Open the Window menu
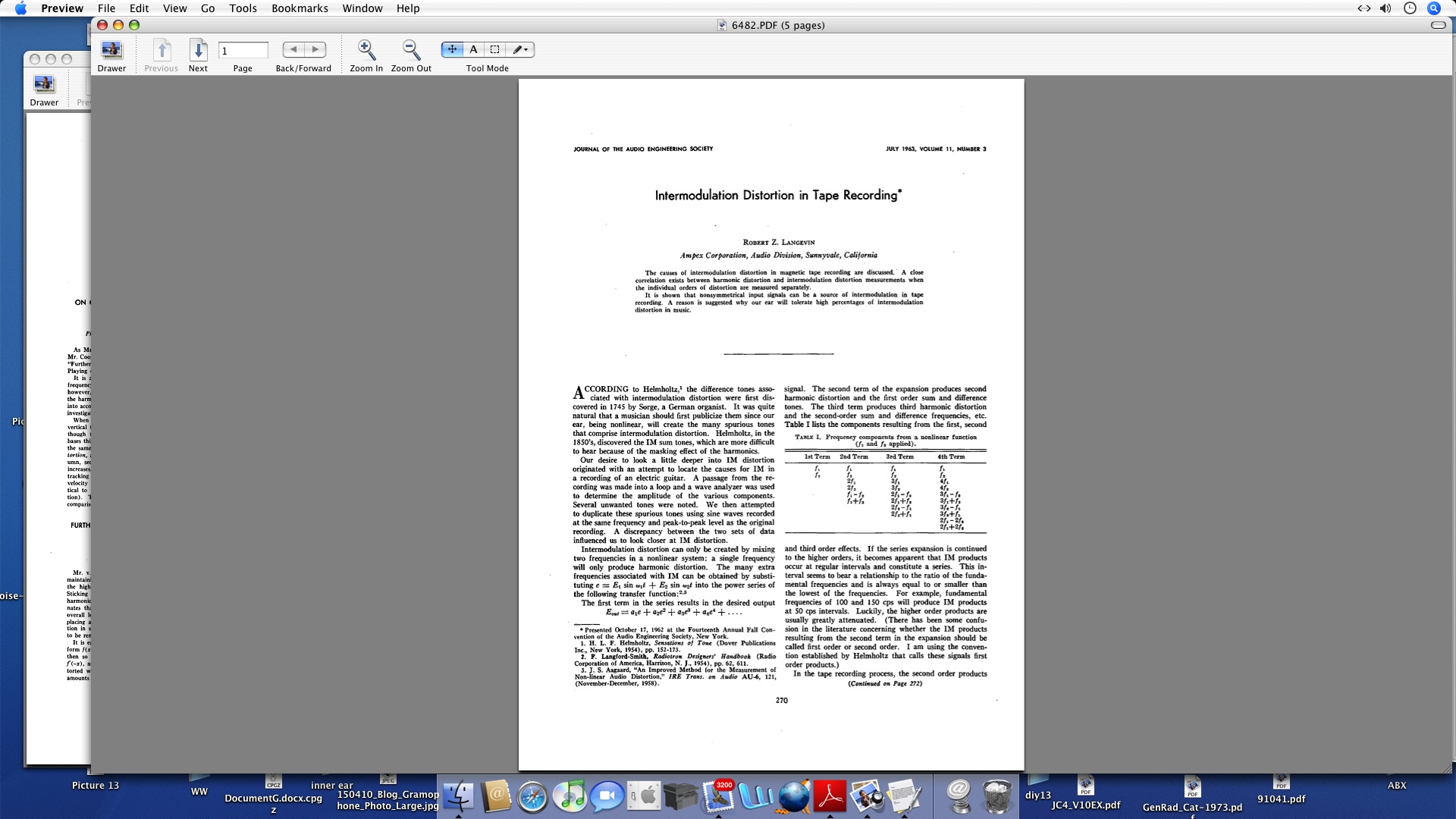1456x819 pixels. 362,8
